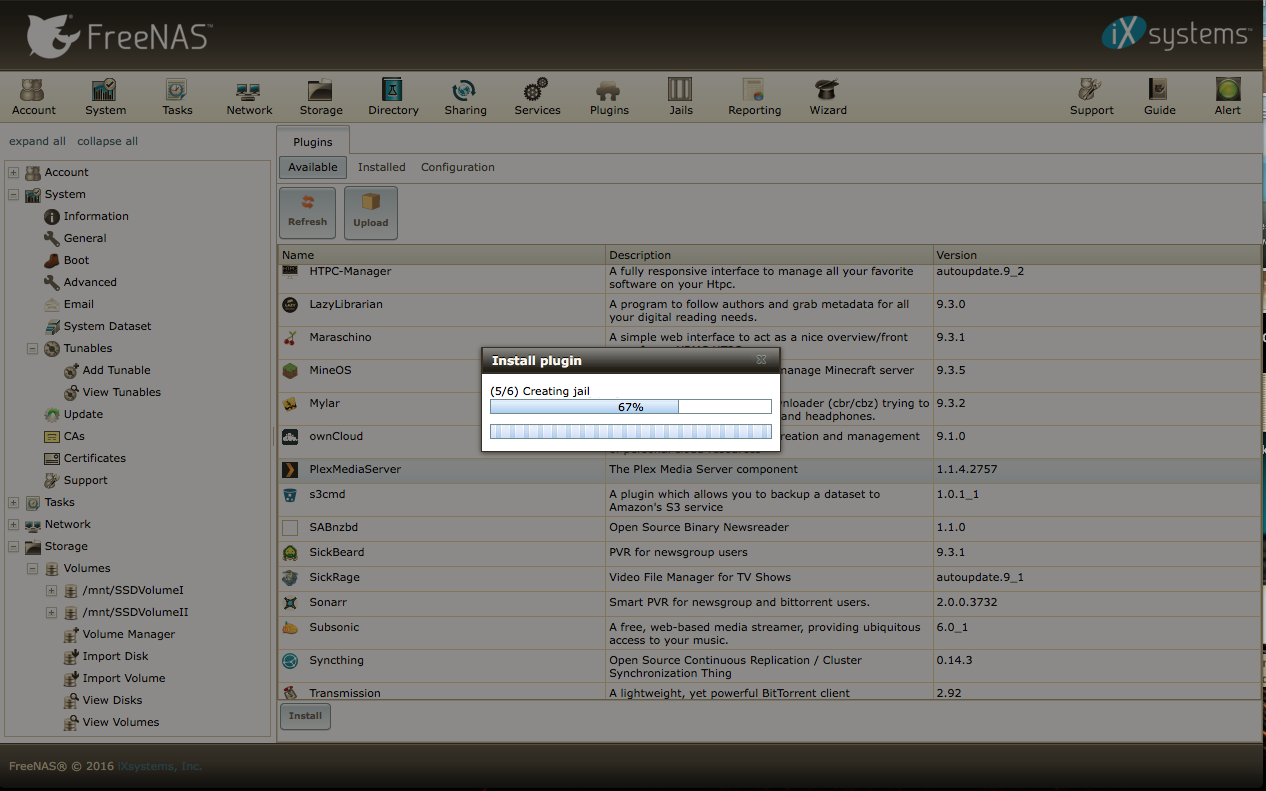Click the ownCloud plugin icon
The height and width of the screenshot is (791, 1266).
pos(290,436)
